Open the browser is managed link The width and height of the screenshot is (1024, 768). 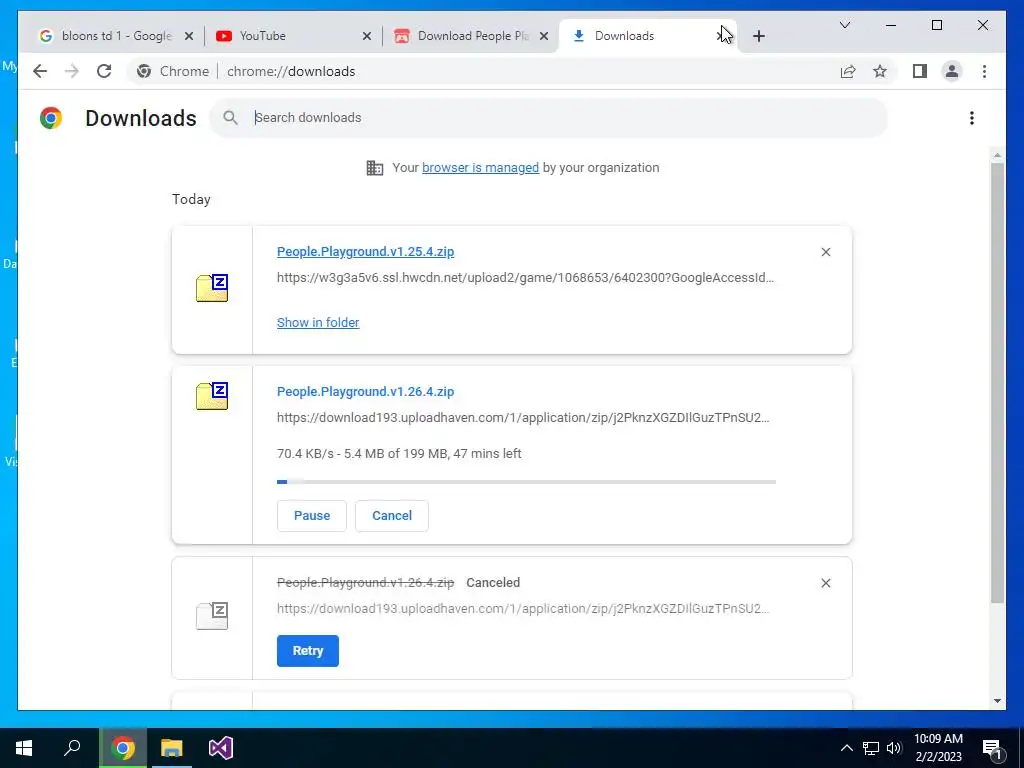(480, 168)
